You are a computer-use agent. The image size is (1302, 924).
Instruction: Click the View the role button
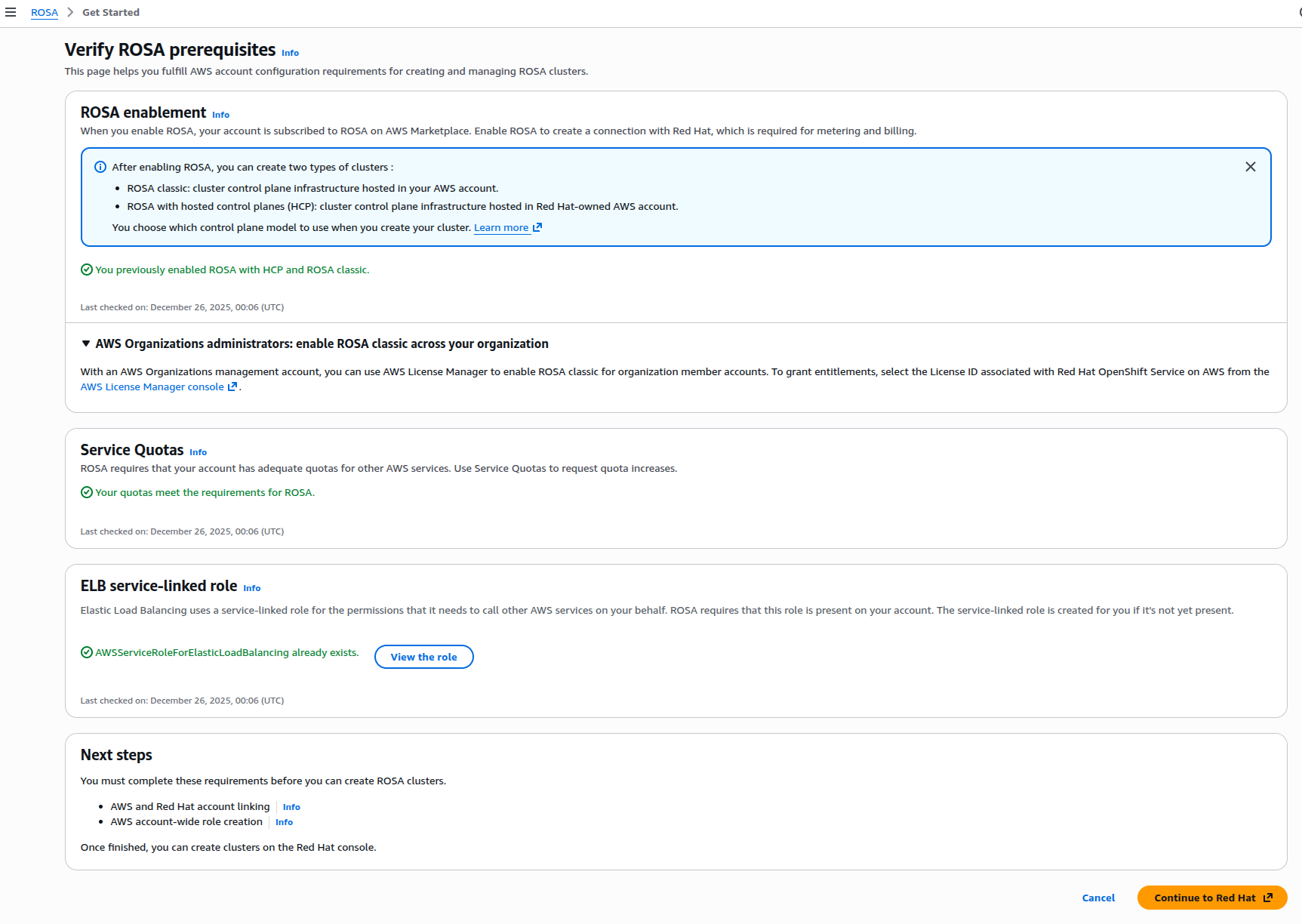[423, 657]
